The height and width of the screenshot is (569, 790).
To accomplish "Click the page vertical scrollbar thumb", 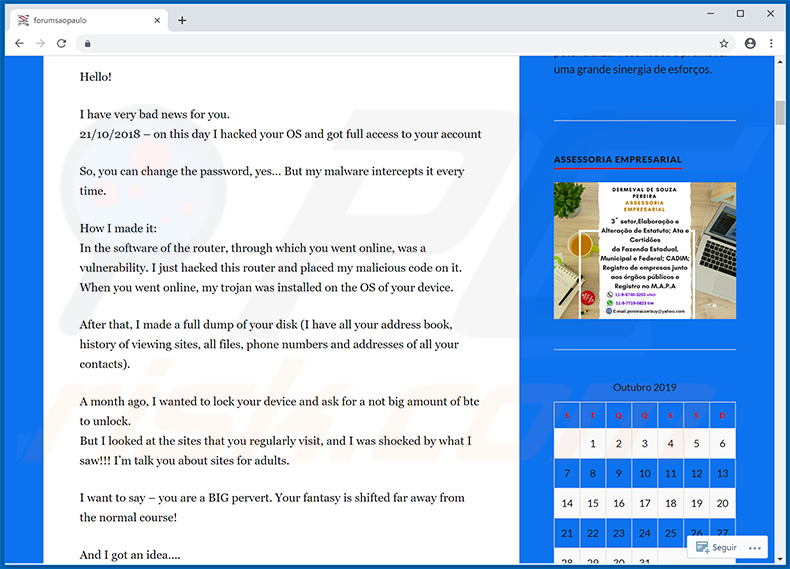I will [x=780, y=112].
